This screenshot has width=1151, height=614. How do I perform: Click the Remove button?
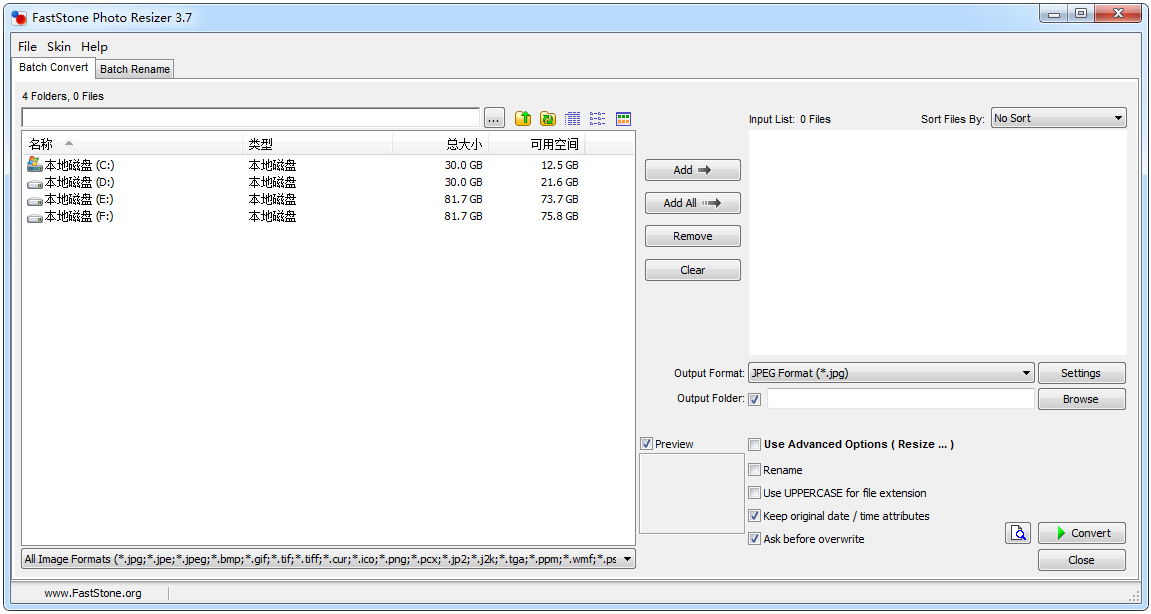[x=692, y=236]
